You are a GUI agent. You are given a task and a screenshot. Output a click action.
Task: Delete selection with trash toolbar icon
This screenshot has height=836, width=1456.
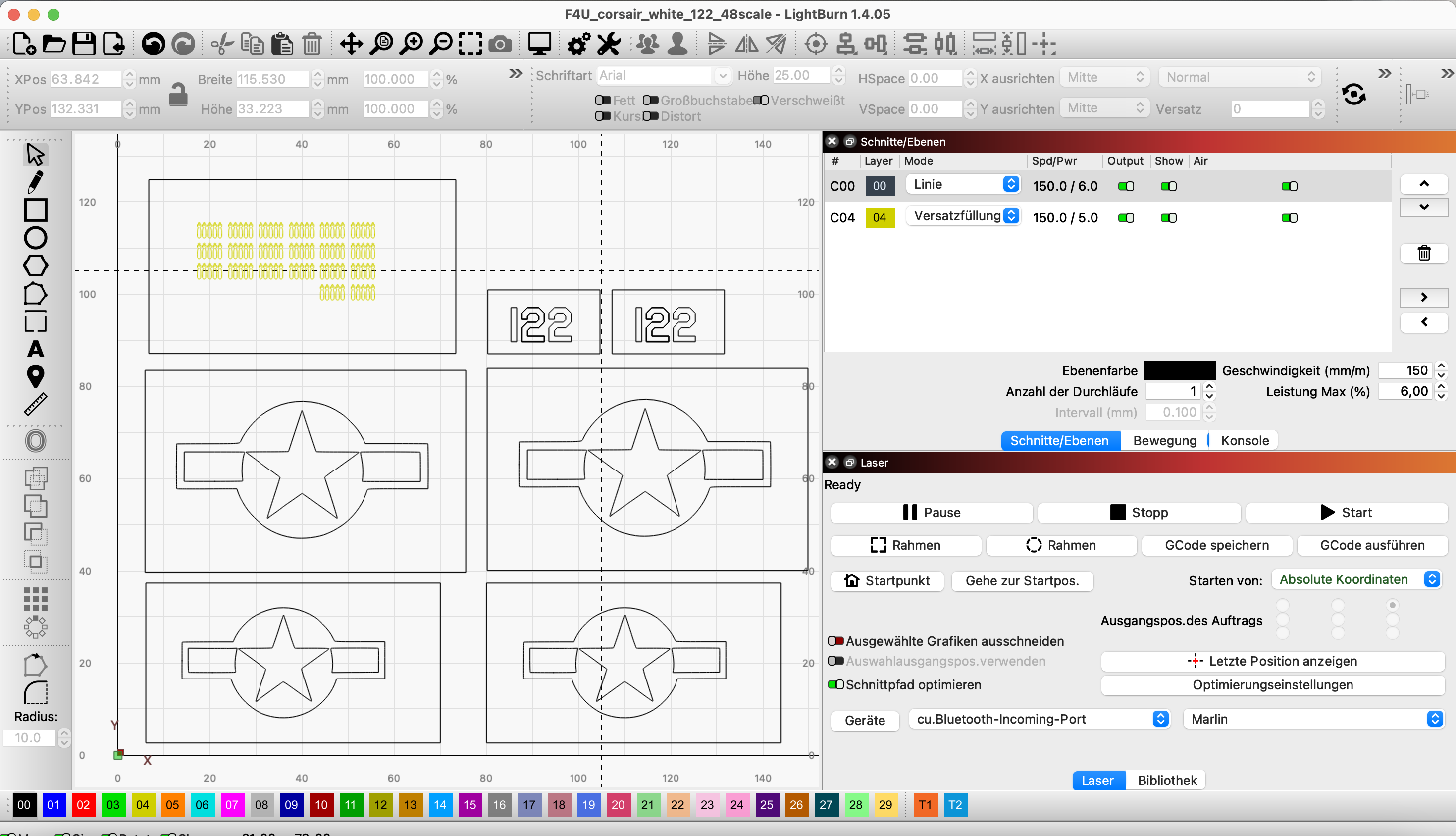[x=312, y=44]
